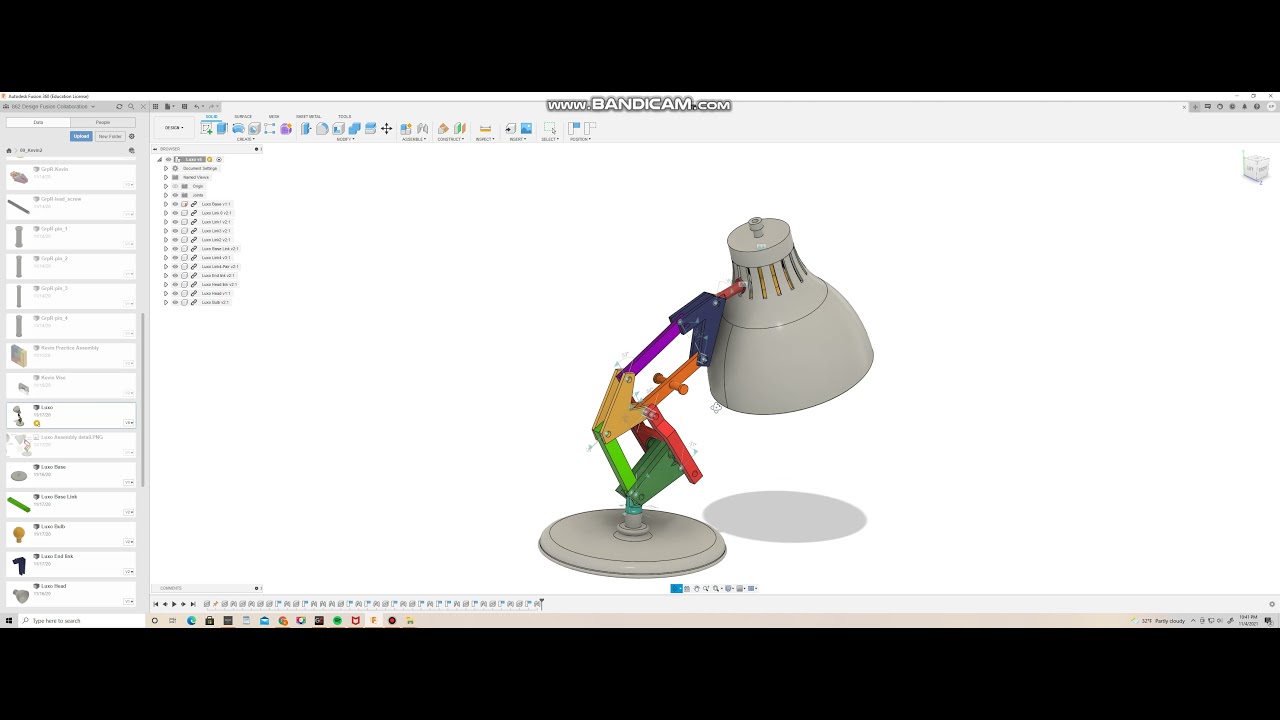Toggle visibility of Luxo End link v2:1
The height and width of the screenshot is (720, 1280).
[175, 275]
